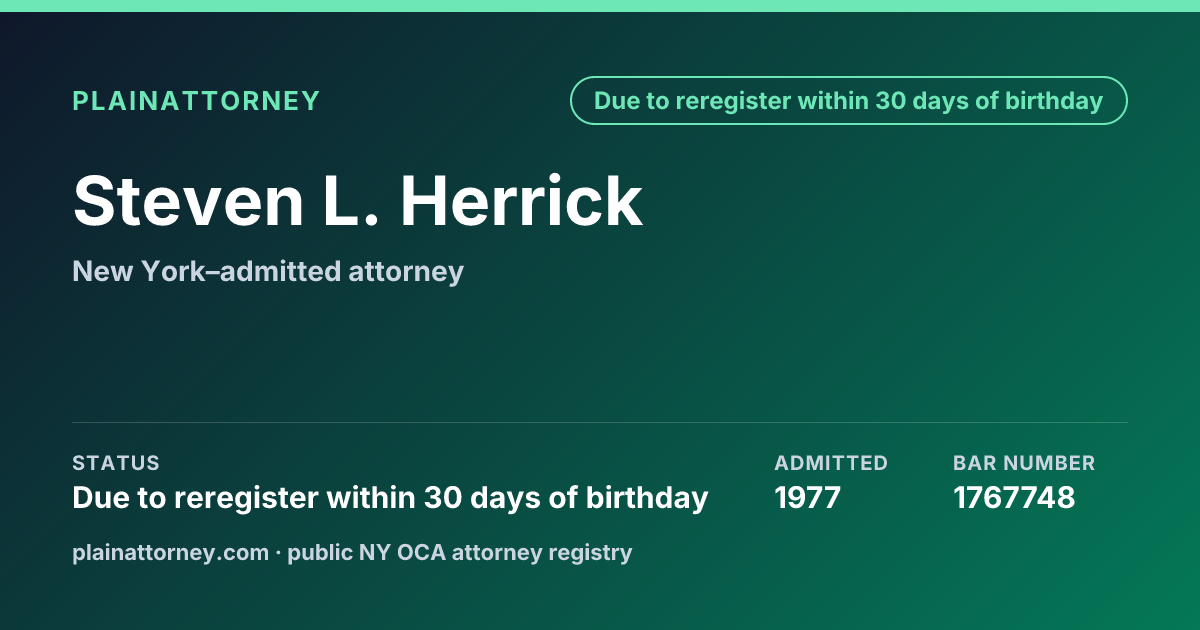Select the bold status value below STATUS
Screen dimensions: 1200x630
pos(390,497)
